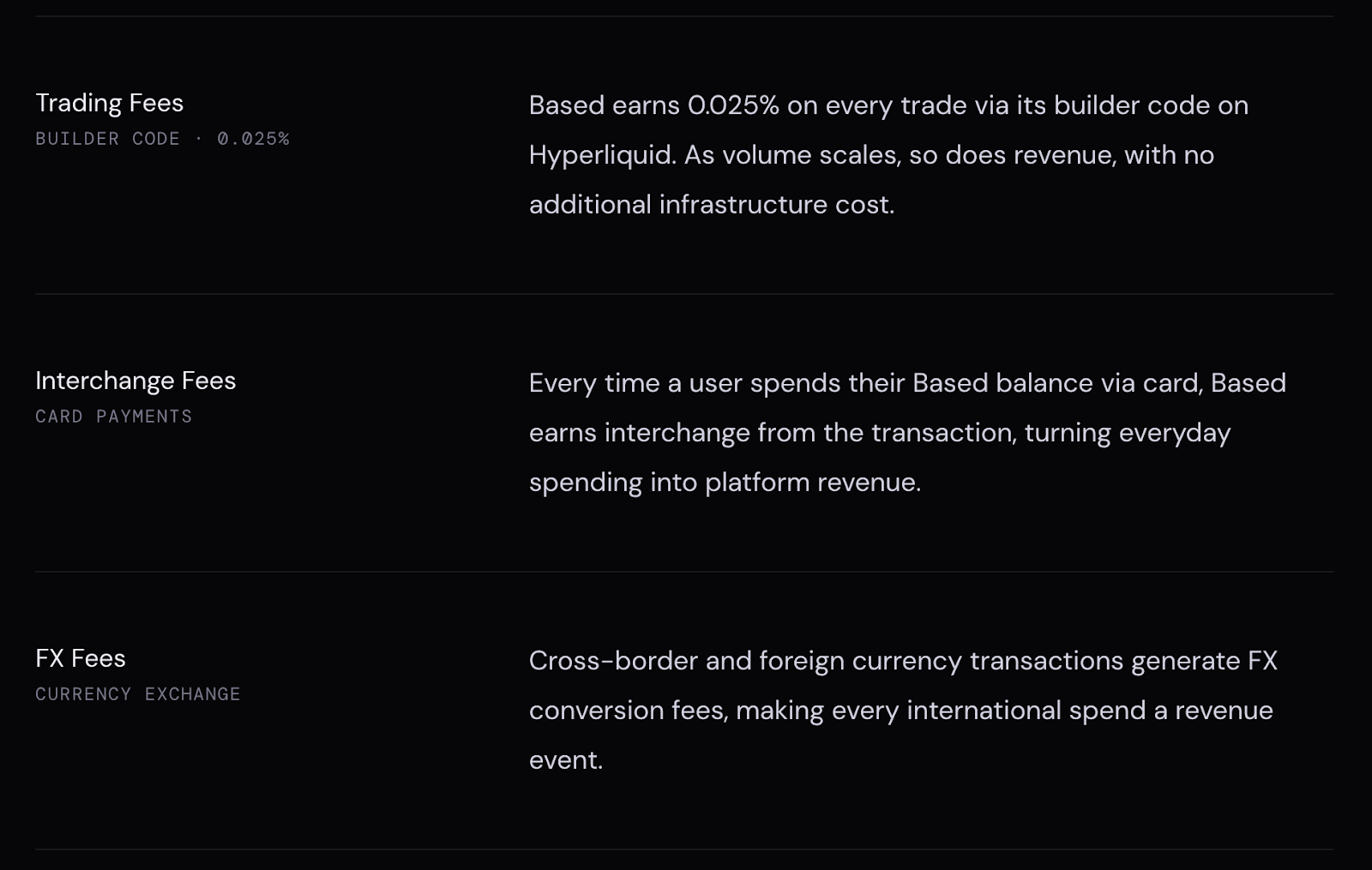Click the FX Fees heading

(x=81, y=658)
